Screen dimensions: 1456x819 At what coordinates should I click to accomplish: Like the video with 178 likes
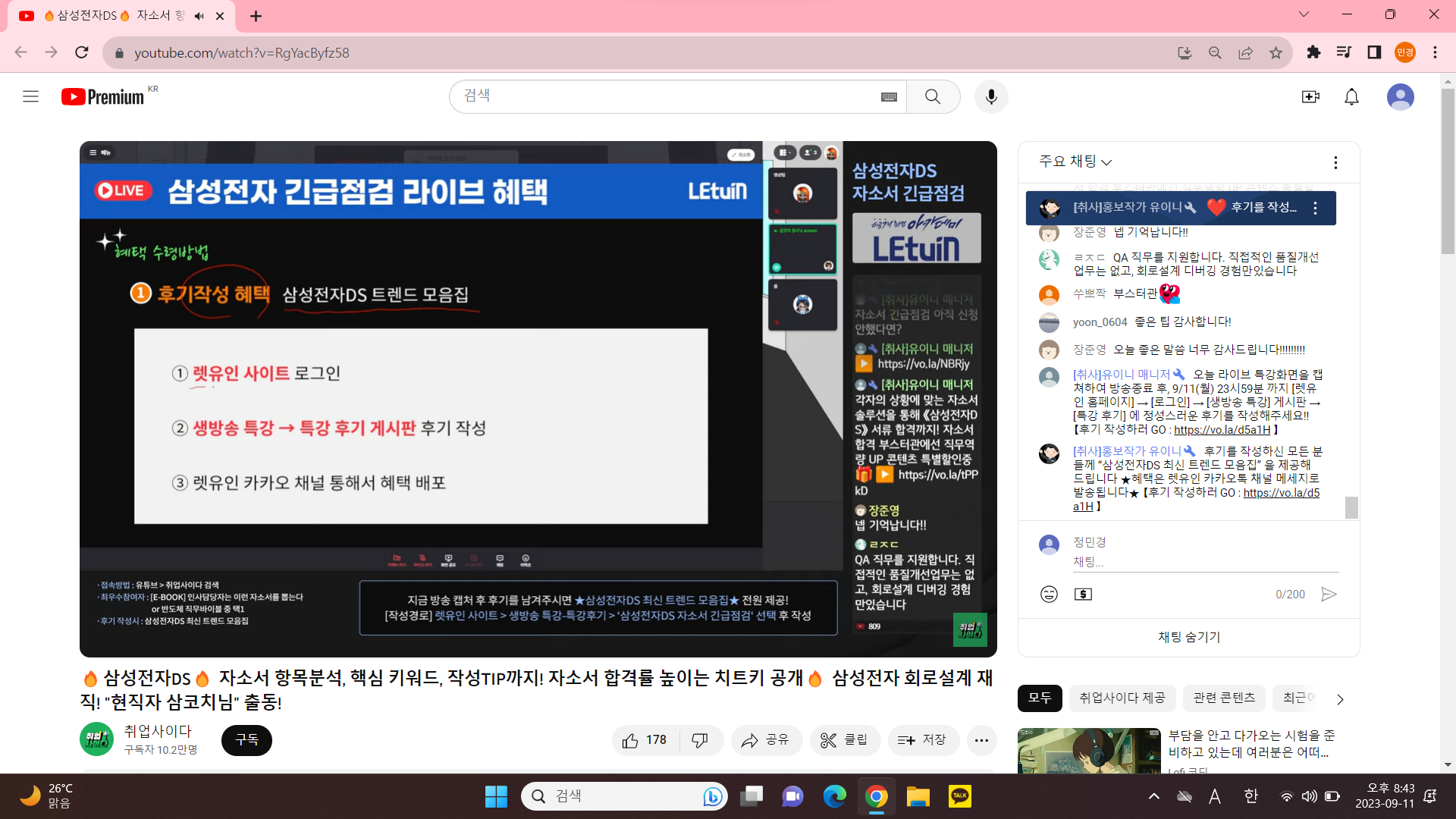tap(645, 740)
